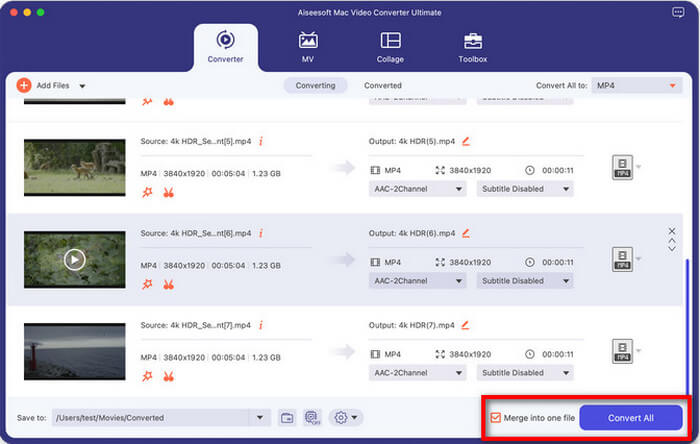Screen dimensions: 700x444
Task: Open the Collage tab
Action: 390,47
